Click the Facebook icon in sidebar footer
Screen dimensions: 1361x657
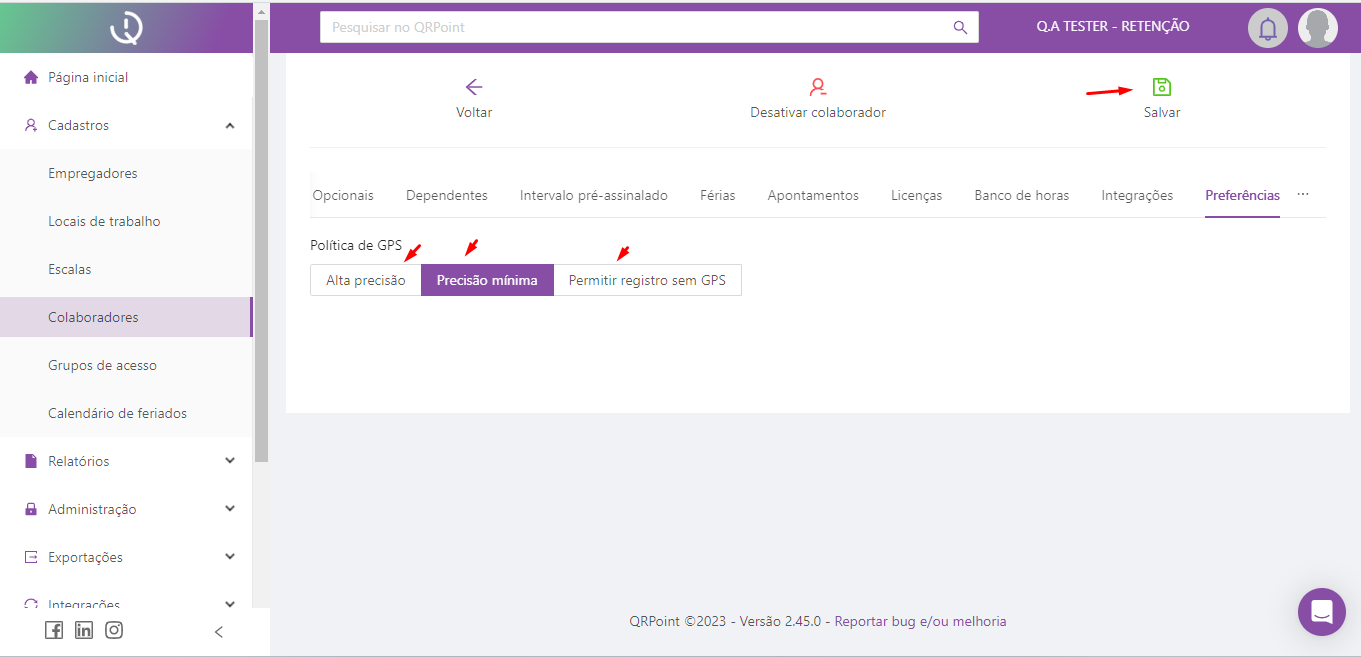click(x=54, y=630)
